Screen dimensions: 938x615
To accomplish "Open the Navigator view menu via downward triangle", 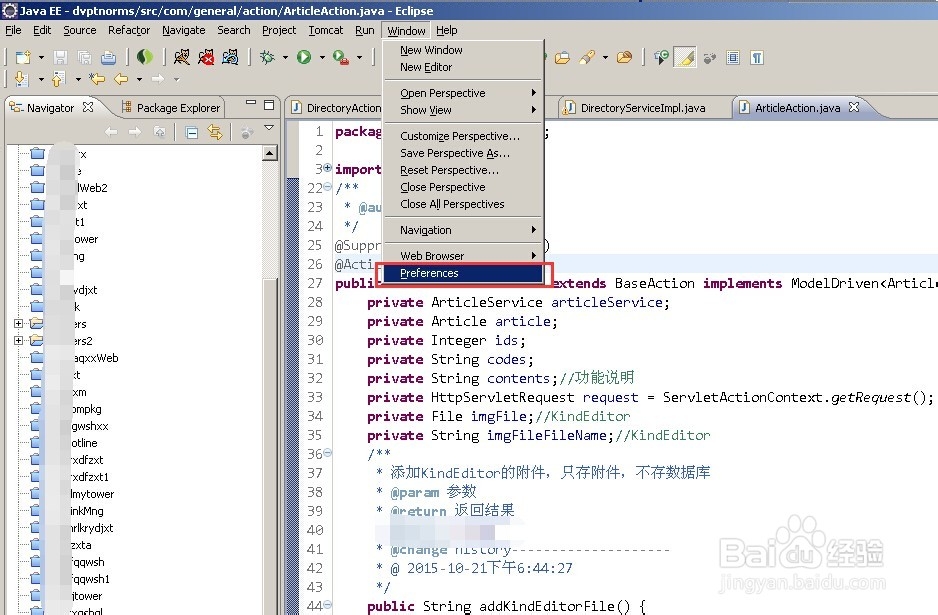I will pos(269,126).
